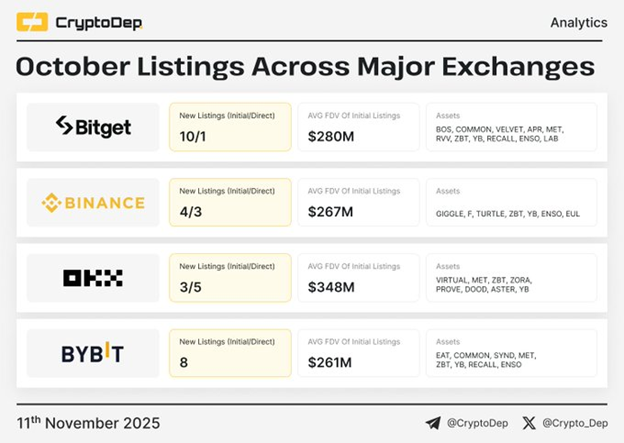624x443 pixels.
Task: Click Bybit New Listings 8 box
Action: [x=230, y=353]
